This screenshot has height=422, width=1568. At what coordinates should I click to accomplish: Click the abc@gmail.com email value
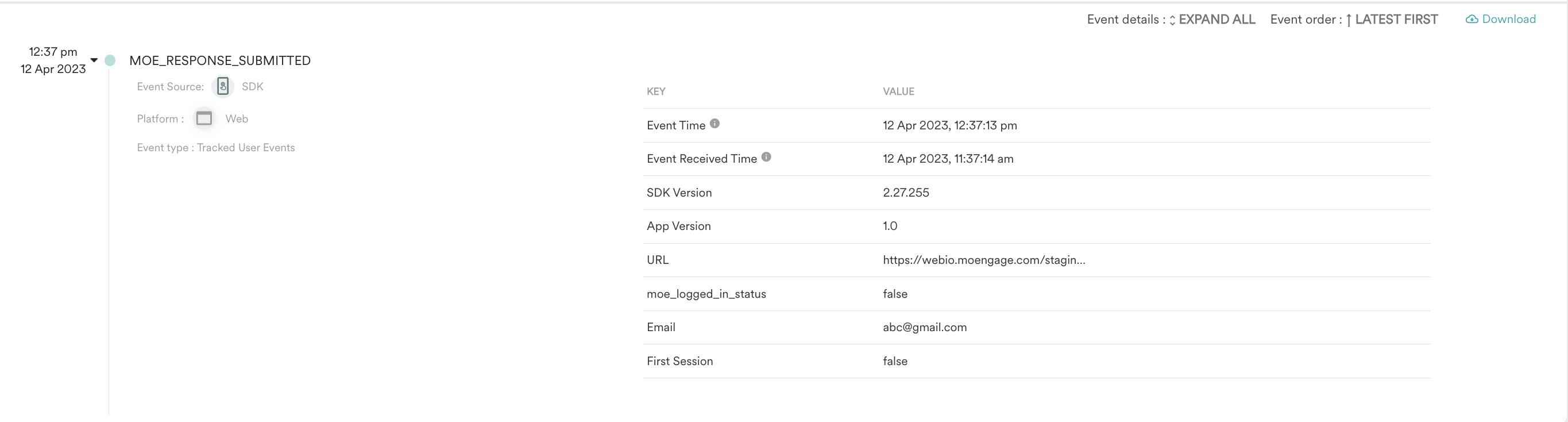pos(925,327)
